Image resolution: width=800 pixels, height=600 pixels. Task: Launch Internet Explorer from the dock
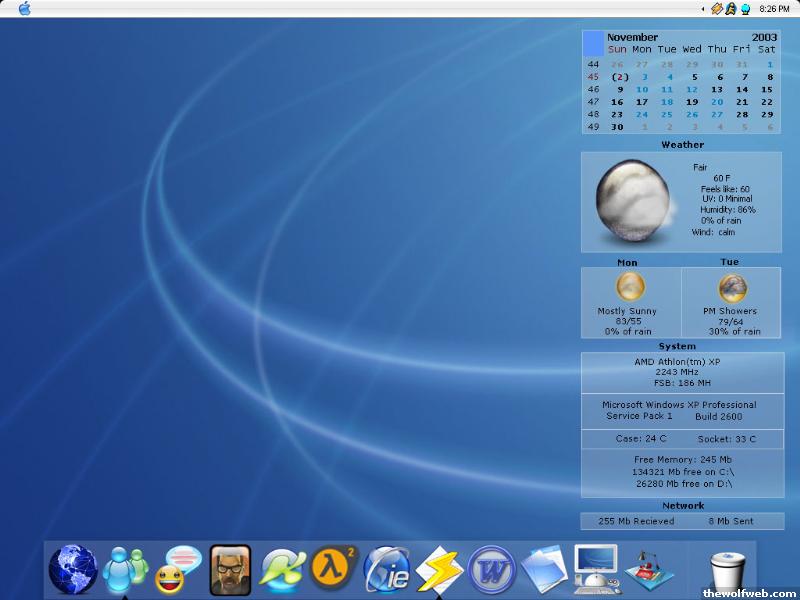click(387, 570)
